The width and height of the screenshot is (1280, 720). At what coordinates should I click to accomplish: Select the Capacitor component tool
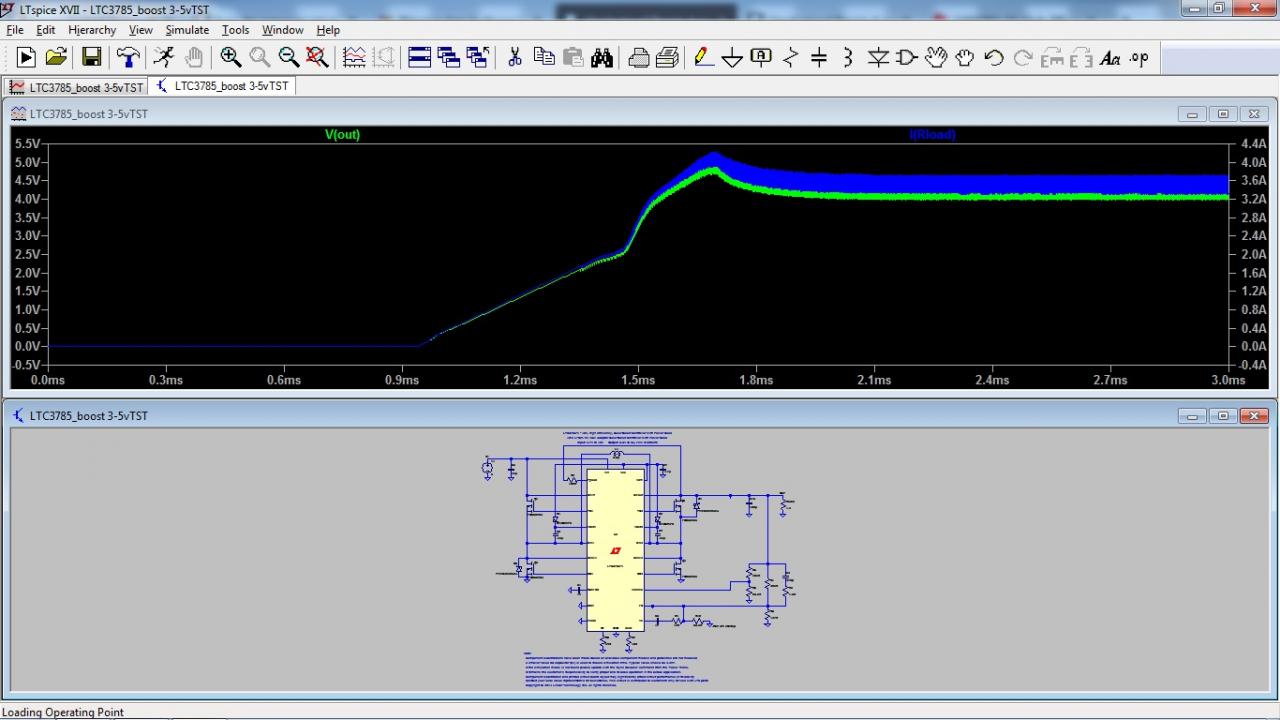coord(819,58)
